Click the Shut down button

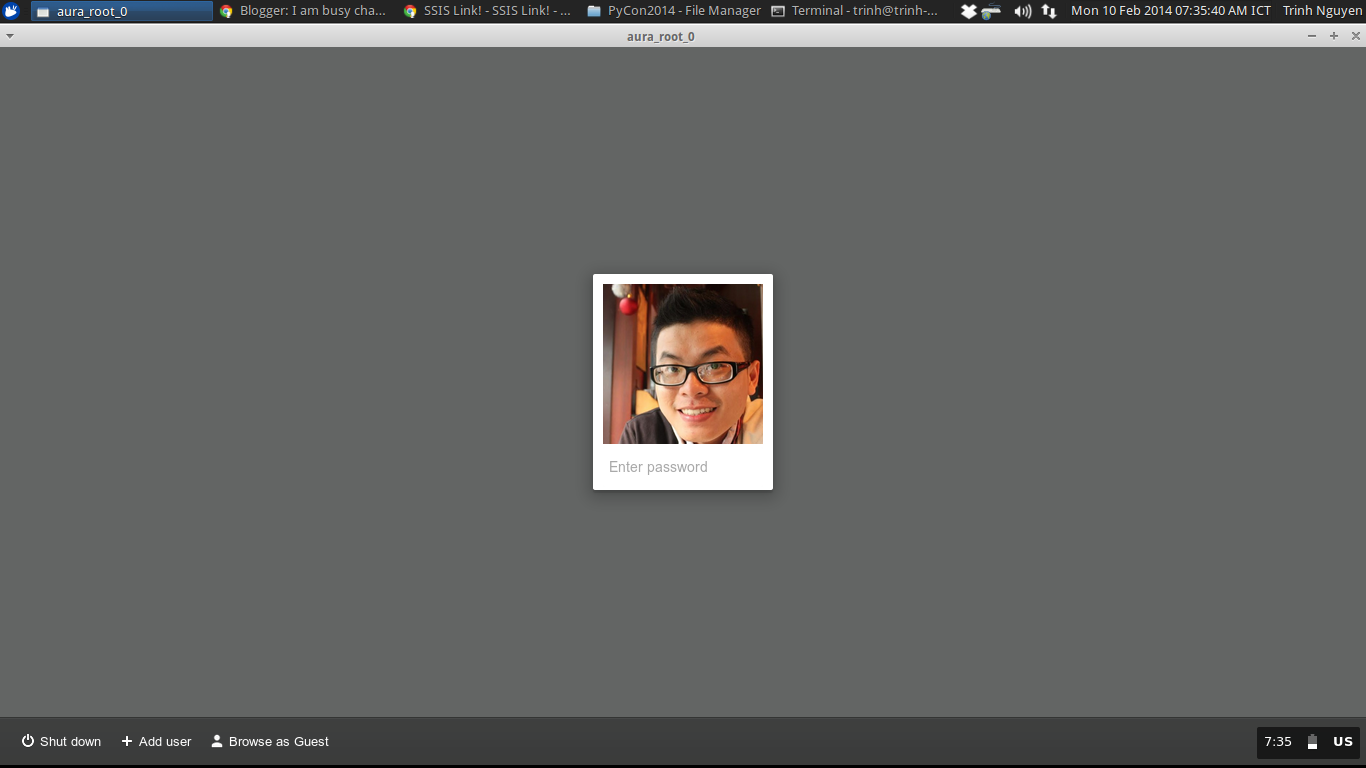click(x=61, y=741)
